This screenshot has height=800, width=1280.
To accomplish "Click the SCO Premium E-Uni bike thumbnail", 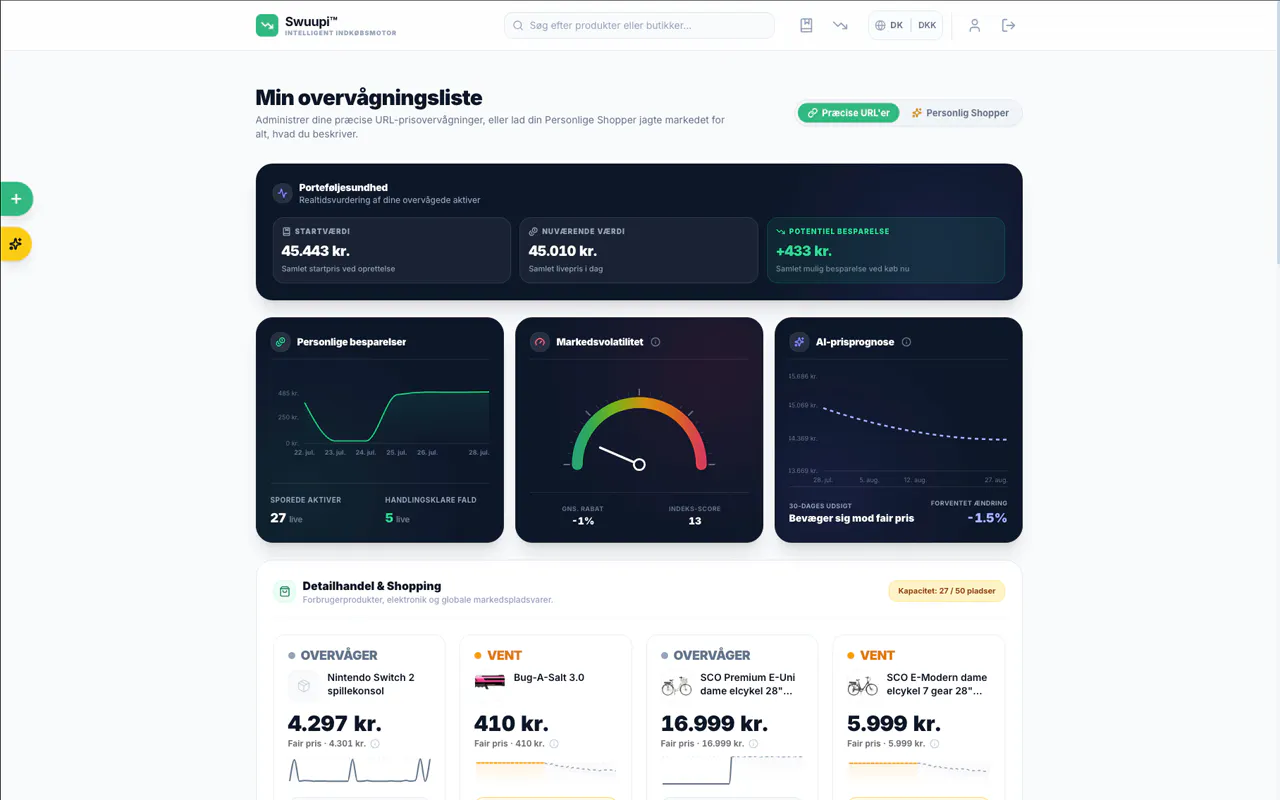I will point(677,685).
